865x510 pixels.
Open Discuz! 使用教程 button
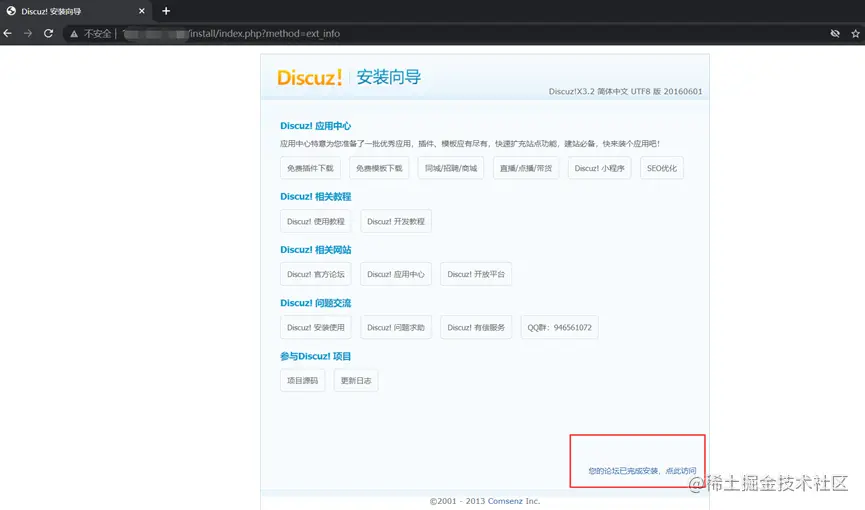(x=316, y=221)
